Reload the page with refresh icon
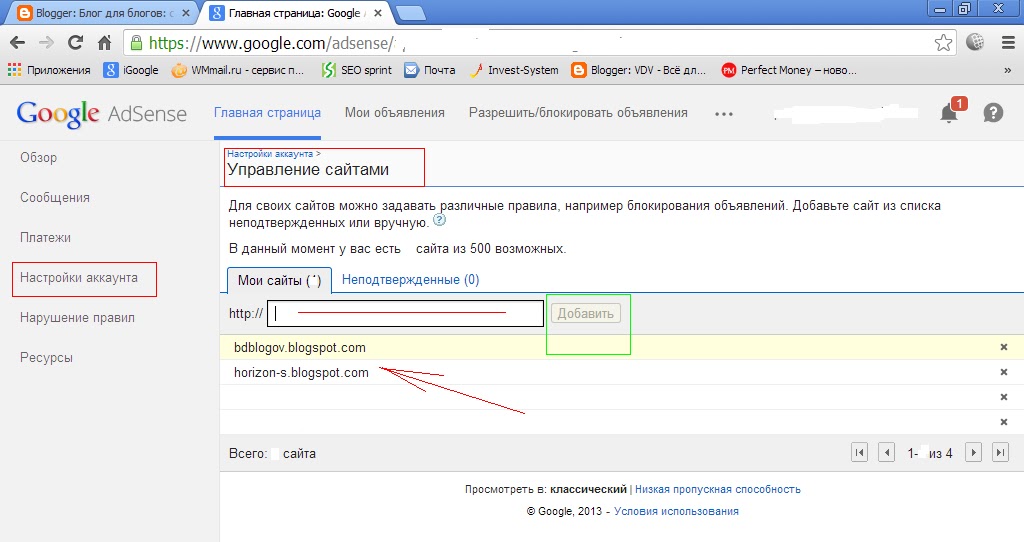Viewport: 1024px width, 542px height. point(76,43)
